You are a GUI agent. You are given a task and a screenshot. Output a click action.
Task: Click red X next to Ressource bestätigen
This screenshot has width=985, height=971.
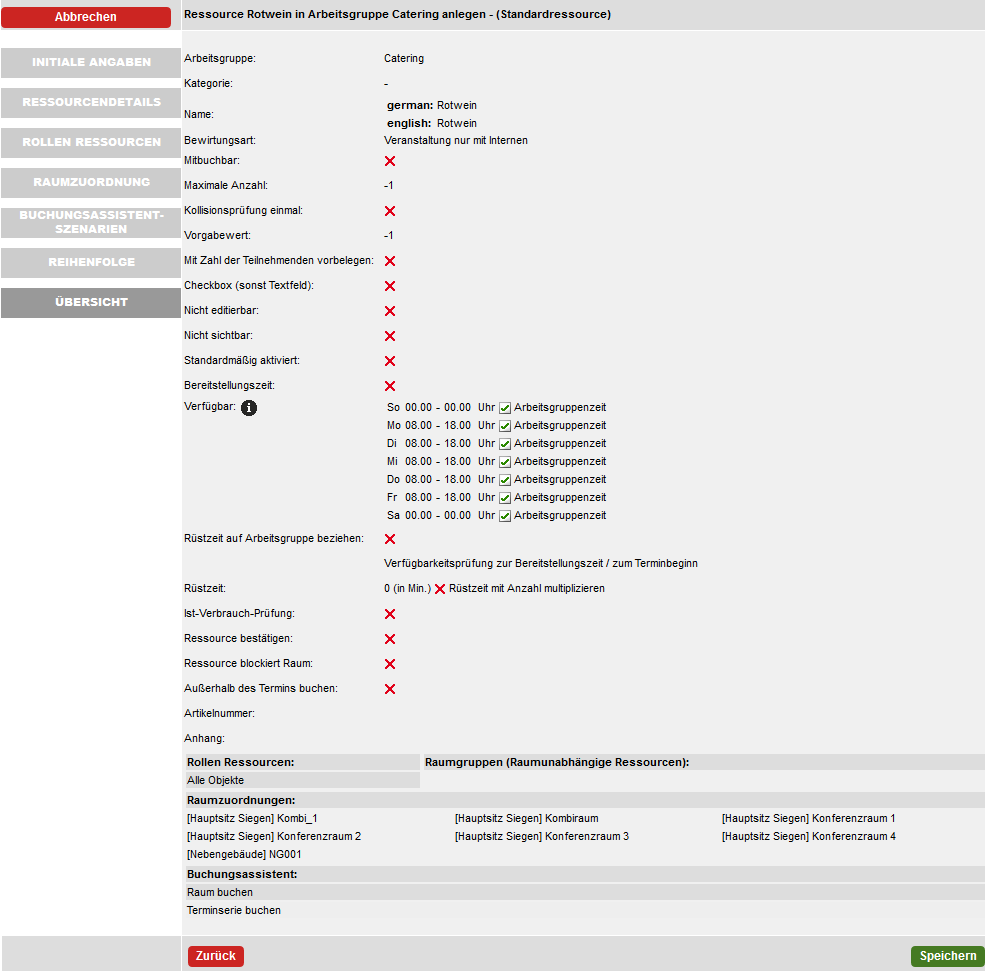[x=390, y=639]
